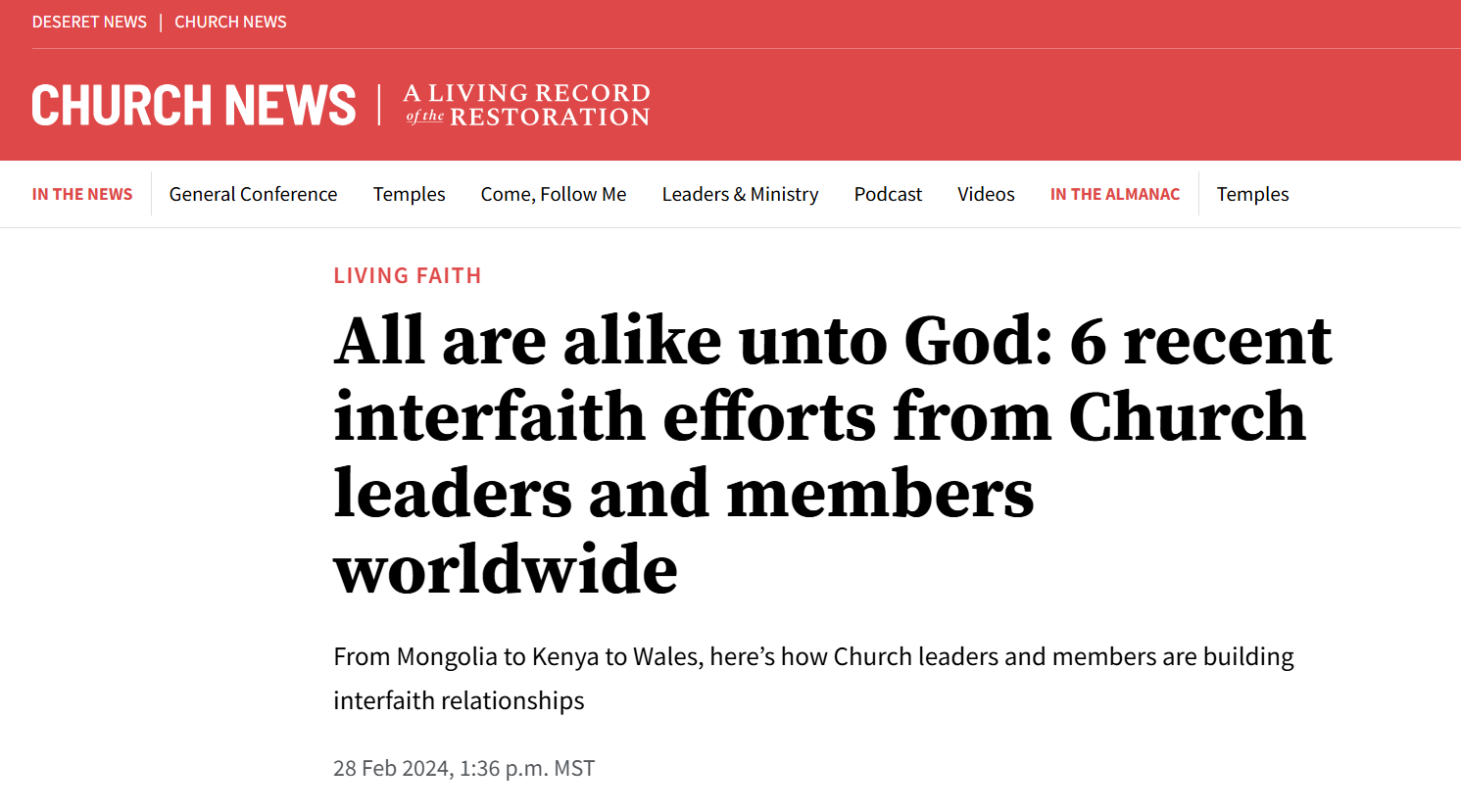The width and height of the screenshot is (1461, 812).
Task: Open Leaders & Ministry section
Action: coord(740,194)
